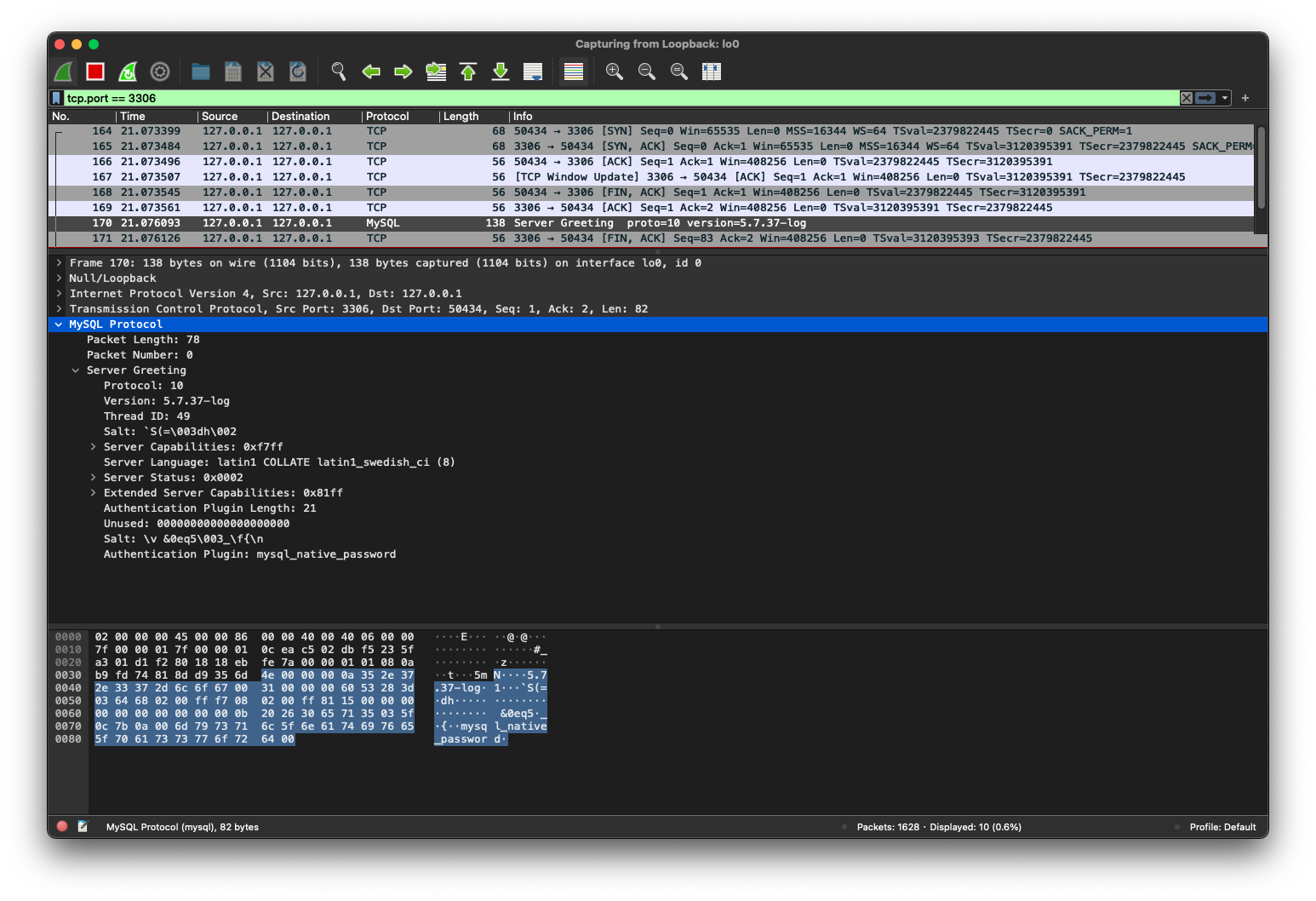Viewport: 1316px width, 901px height.
Task: Zoom out packet text
Action: 647,72
